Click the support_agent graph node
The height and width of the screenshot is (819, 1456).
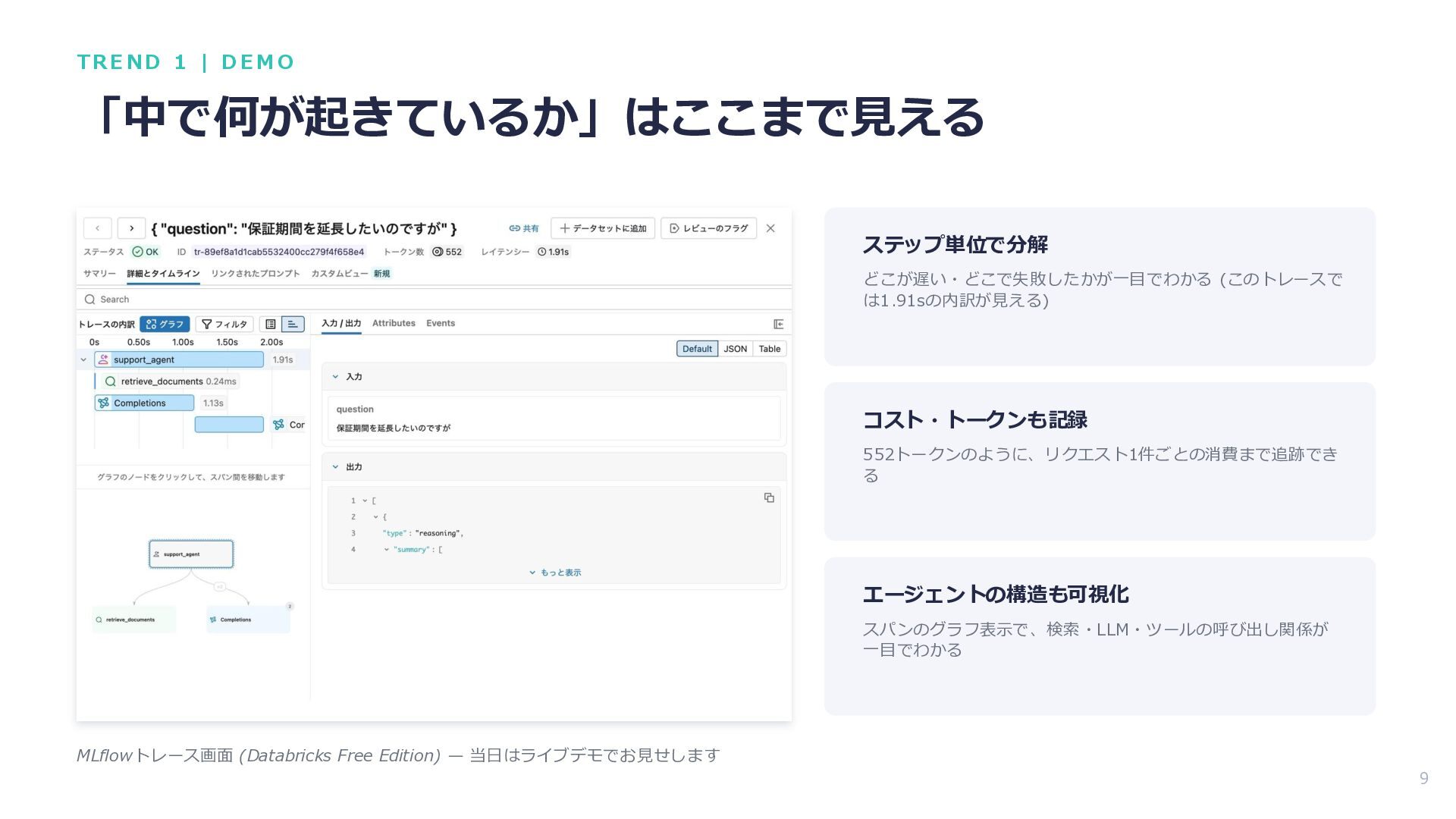[191, 554]
